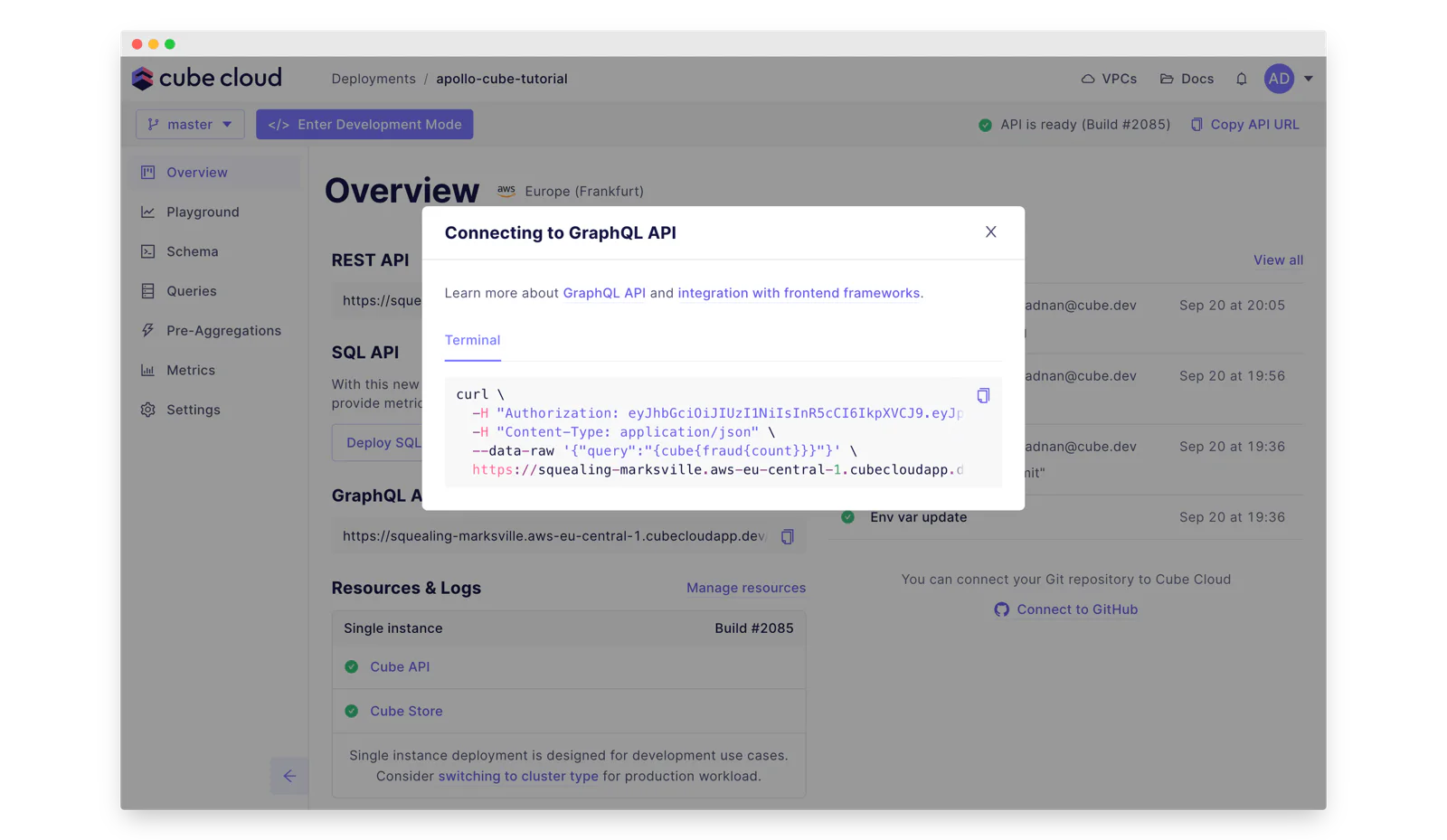The width and height of the screenshot is (1447, 840).
Task: Click the Overview sidebar icon
Action: (x=147, y=172)
